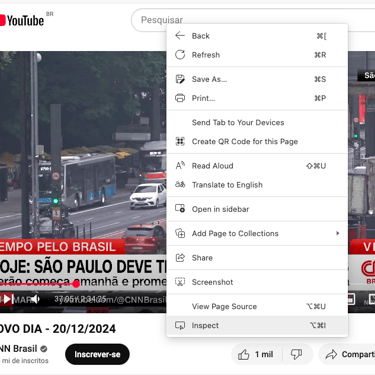Select Inspect from the context menu
This screenshot has width=375, height=375.
click(x=257, y=325)
